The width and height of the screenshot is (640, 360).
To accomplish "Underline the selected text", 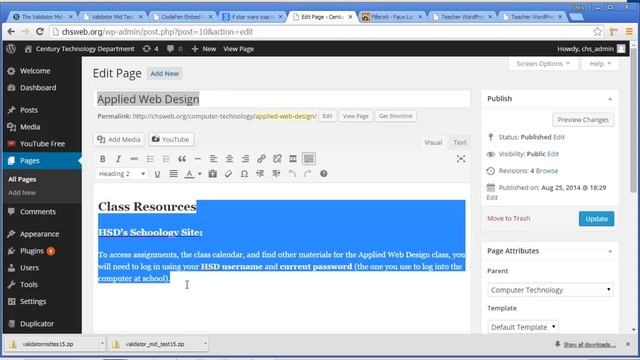I will 157,174.
